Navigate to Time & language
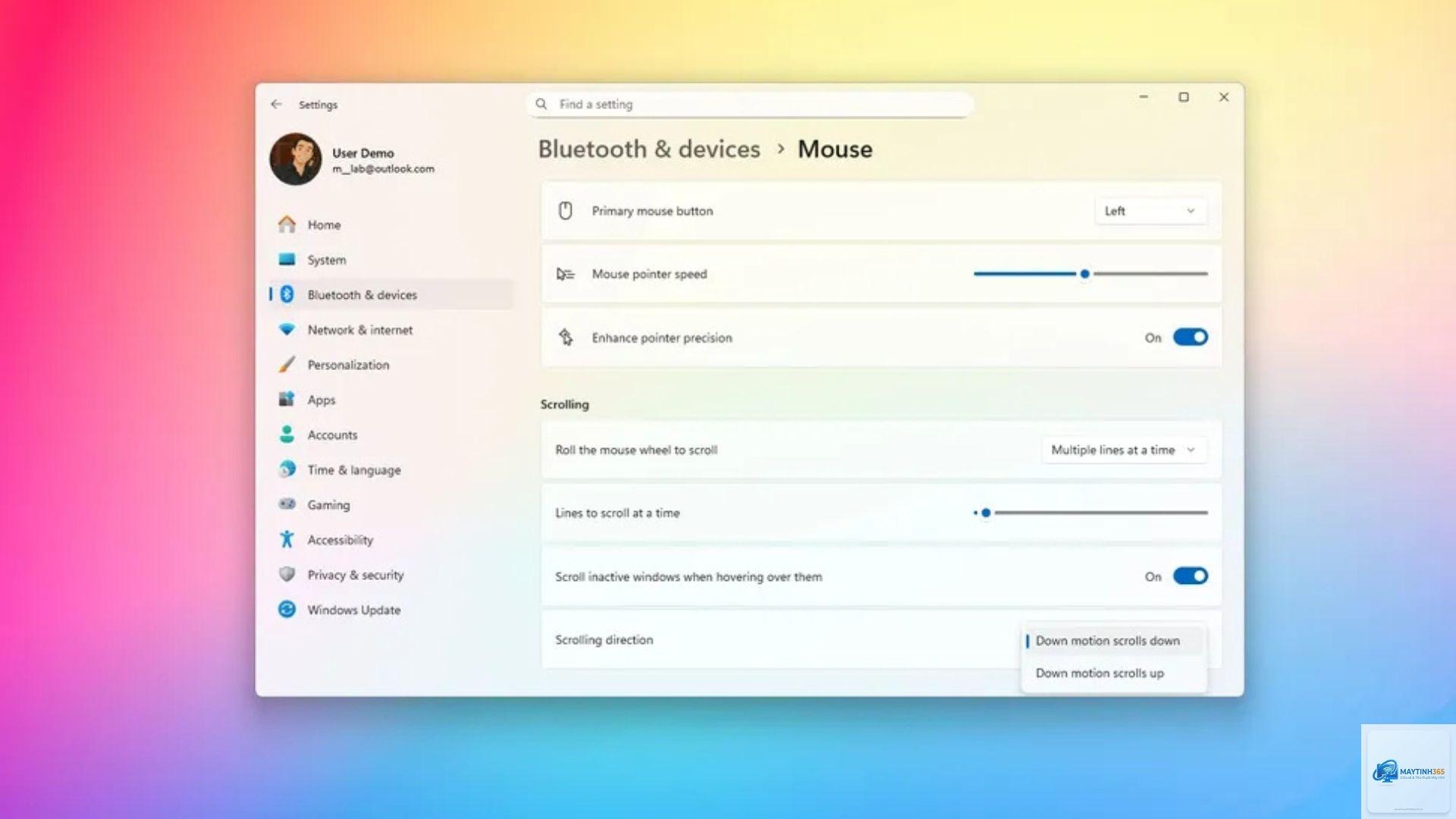 [392, 469]
